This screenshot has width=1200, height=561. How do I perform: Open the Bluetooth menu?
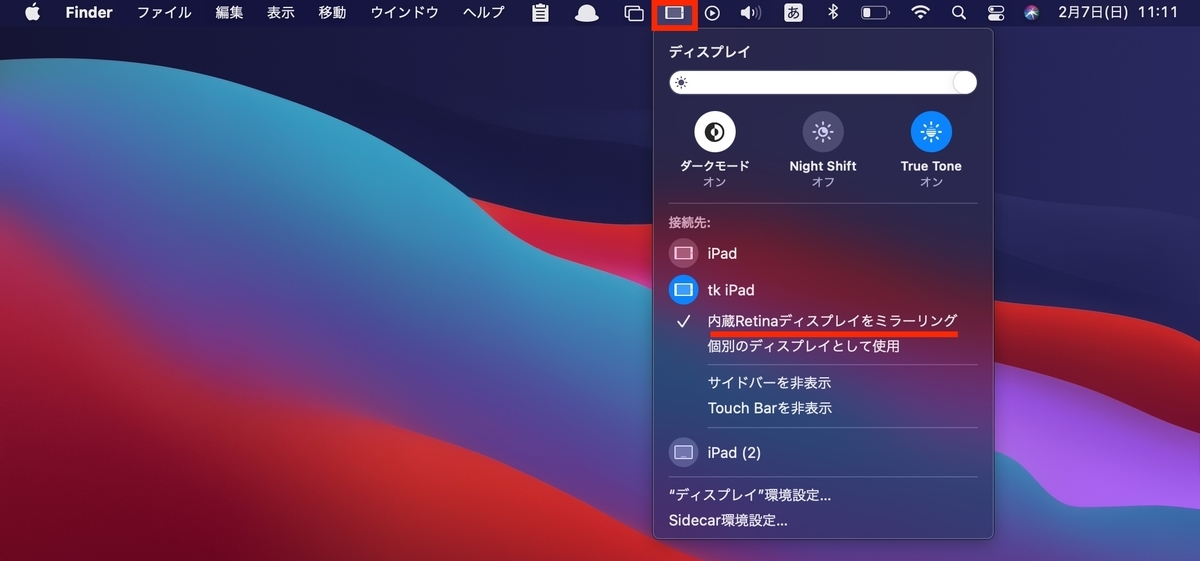832,13
